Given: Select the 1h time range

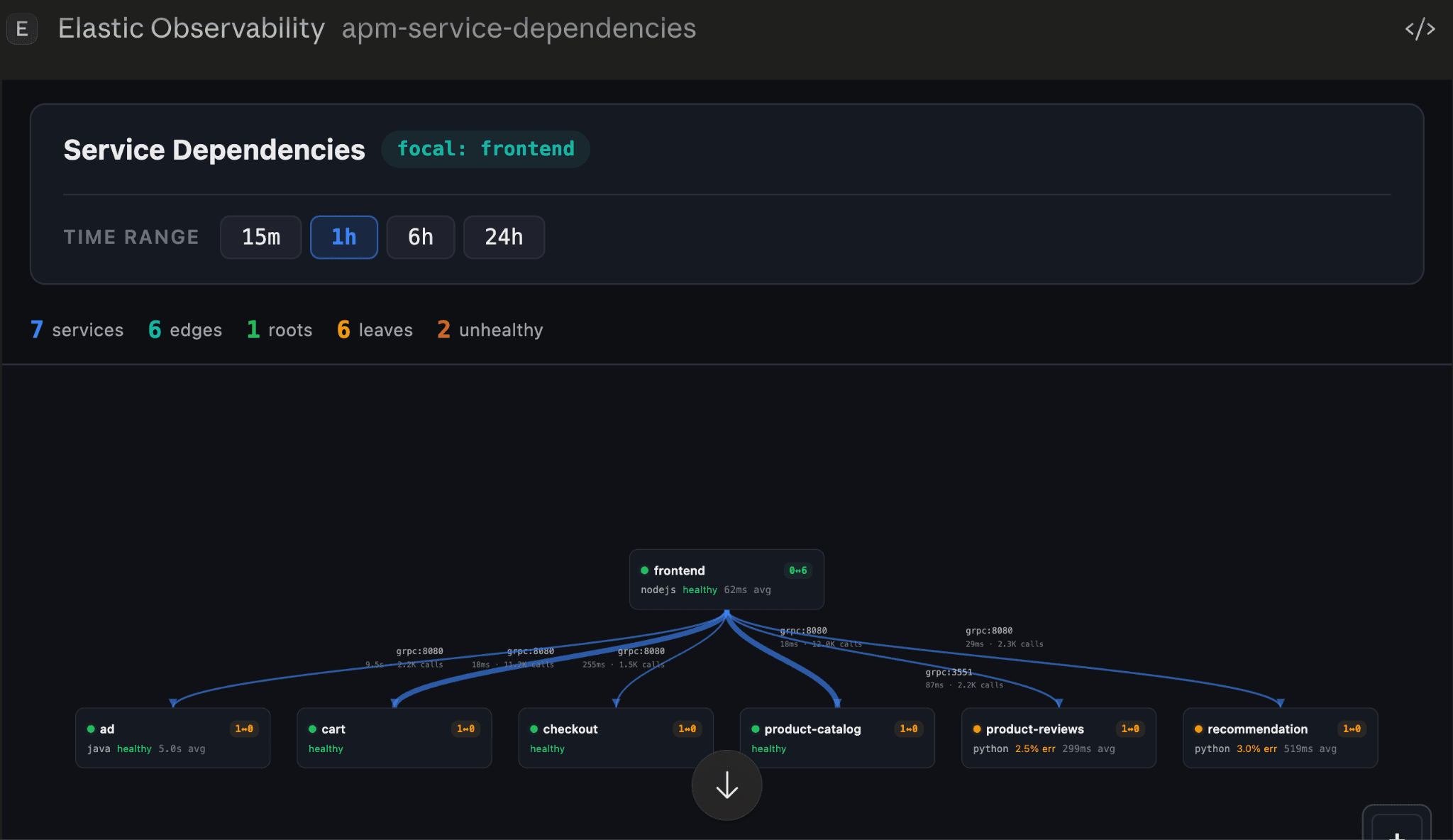Looking at the screenshot, I should (344, 237).
